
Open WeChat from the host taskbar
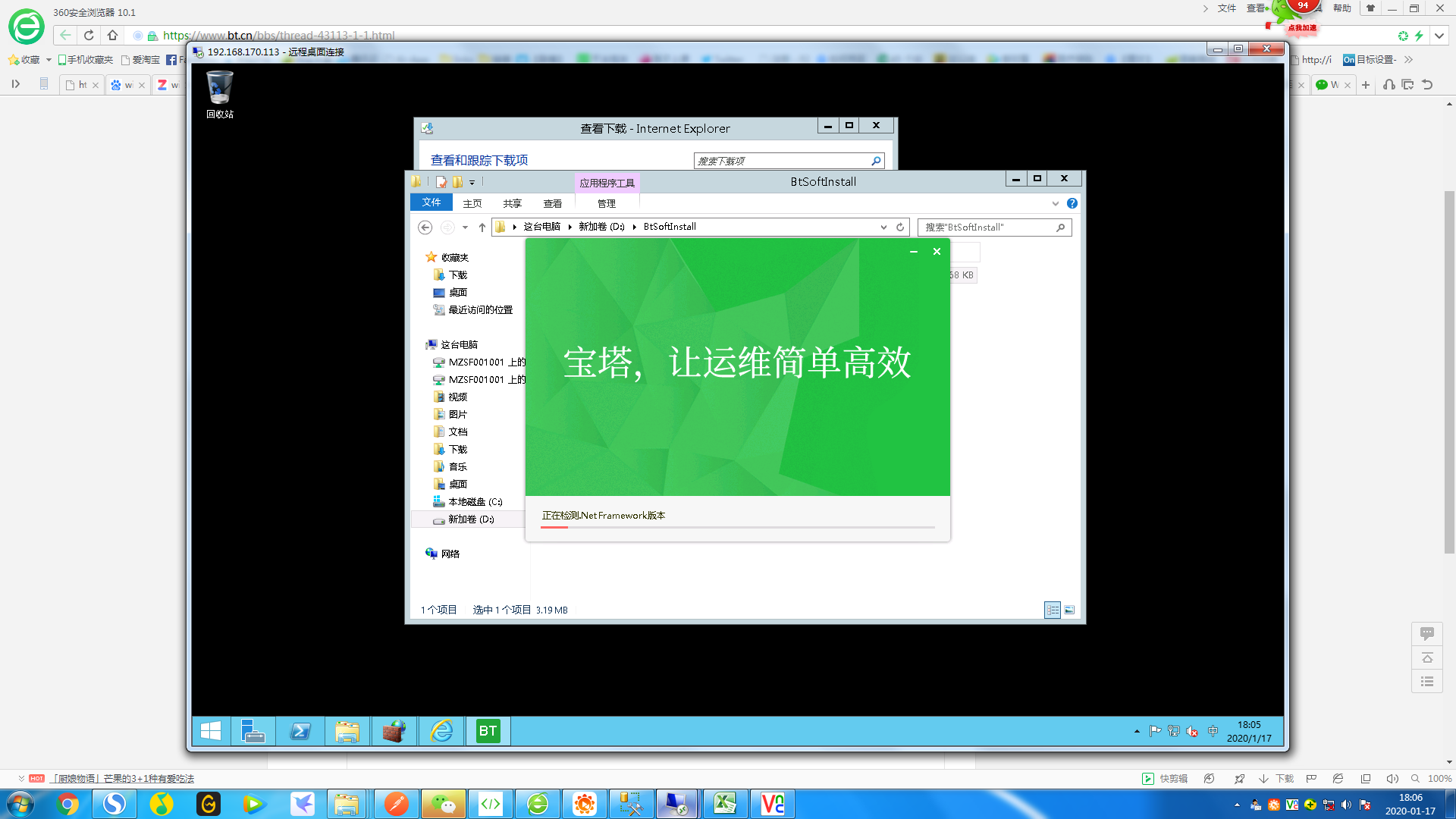pyautogui.click(x=444, y=804)
